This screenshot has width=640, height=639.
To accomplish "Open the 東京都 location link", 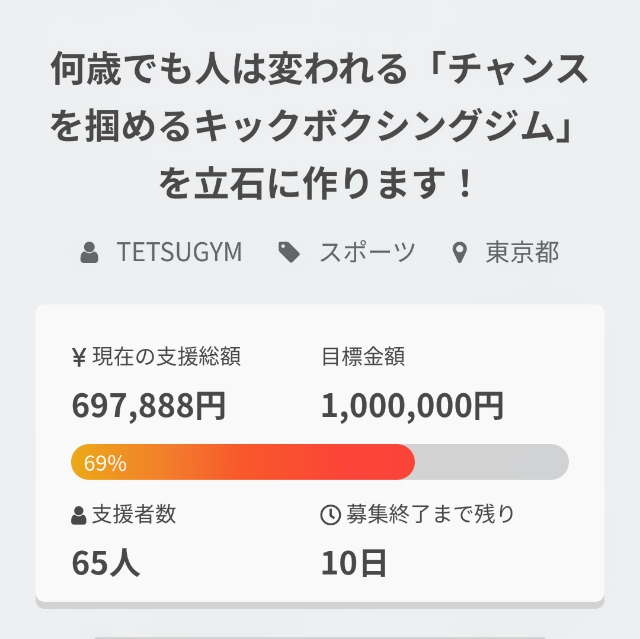I will click(x=522, y=252).
